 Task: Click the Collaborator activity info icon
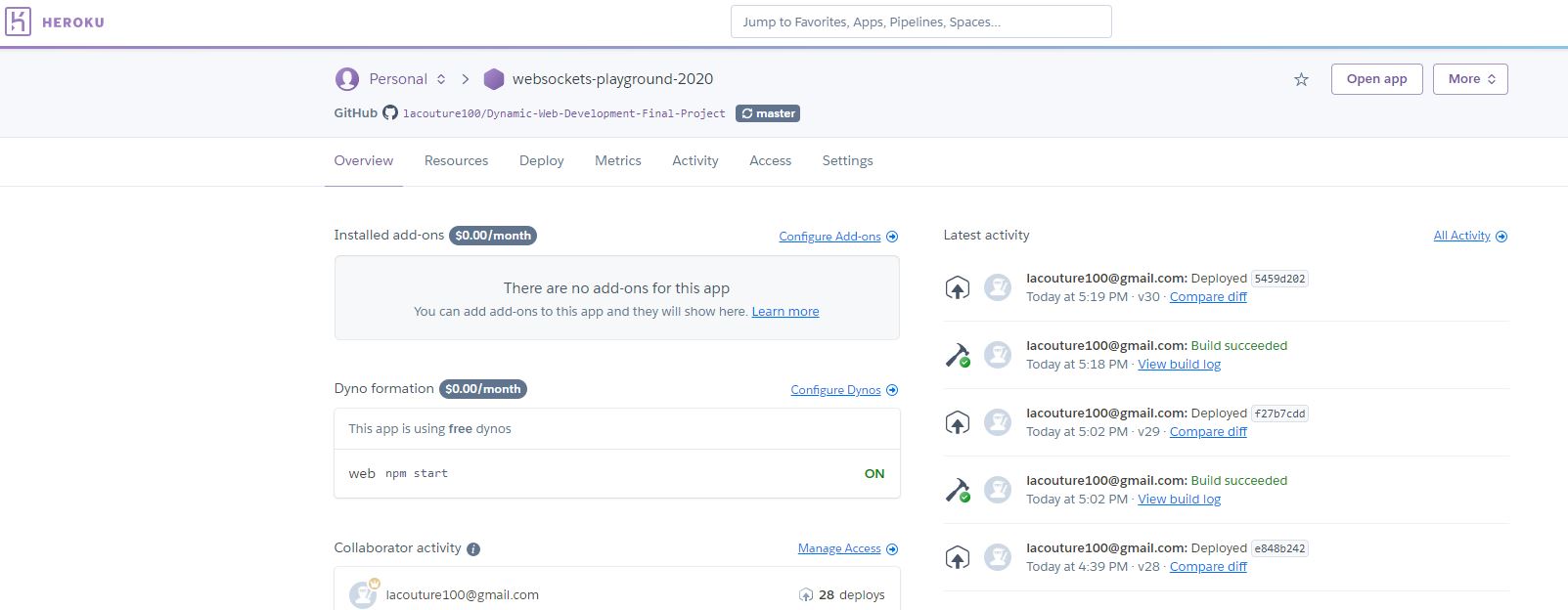[x=473, y=549]
